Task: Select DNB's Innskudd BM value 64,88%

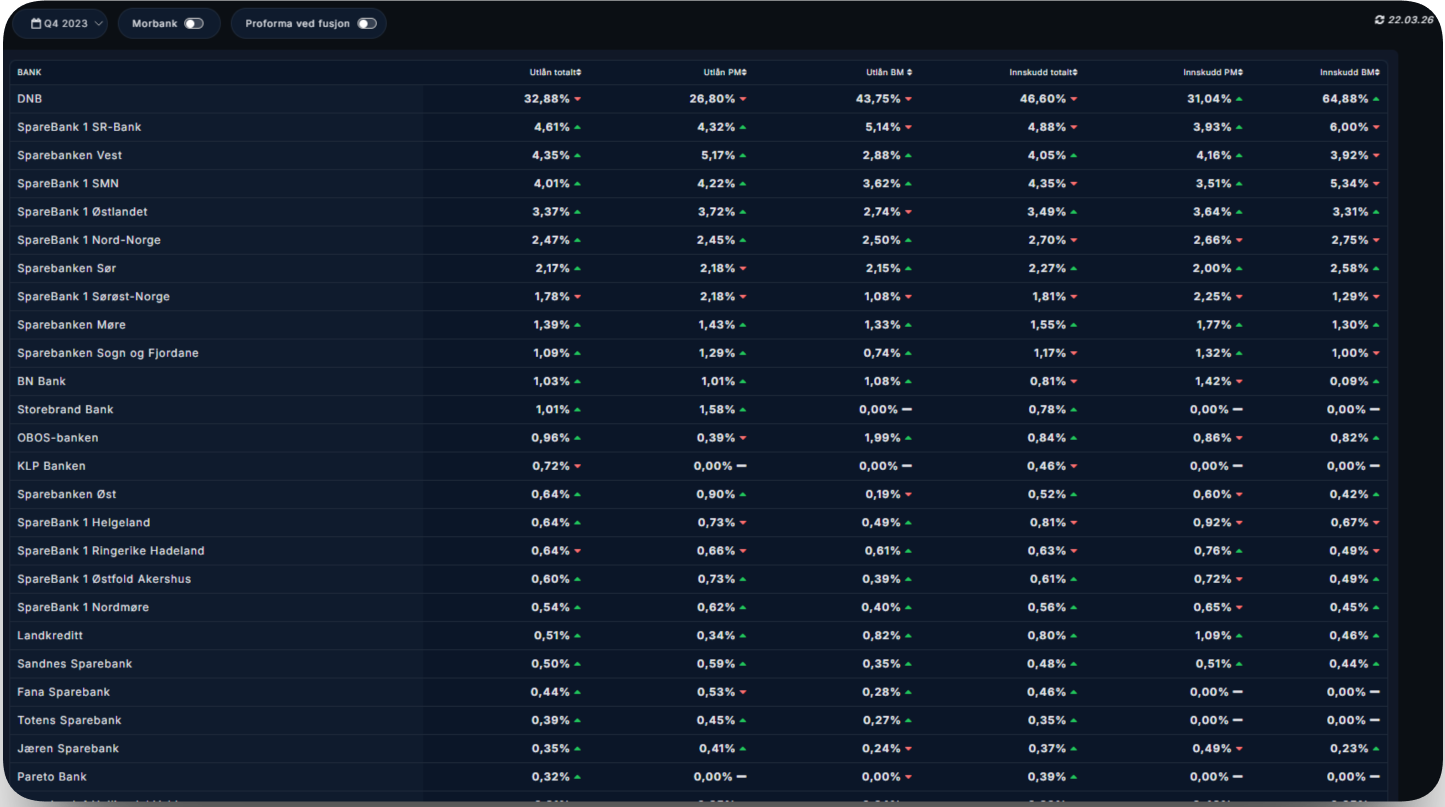Action: (1346, 99)
